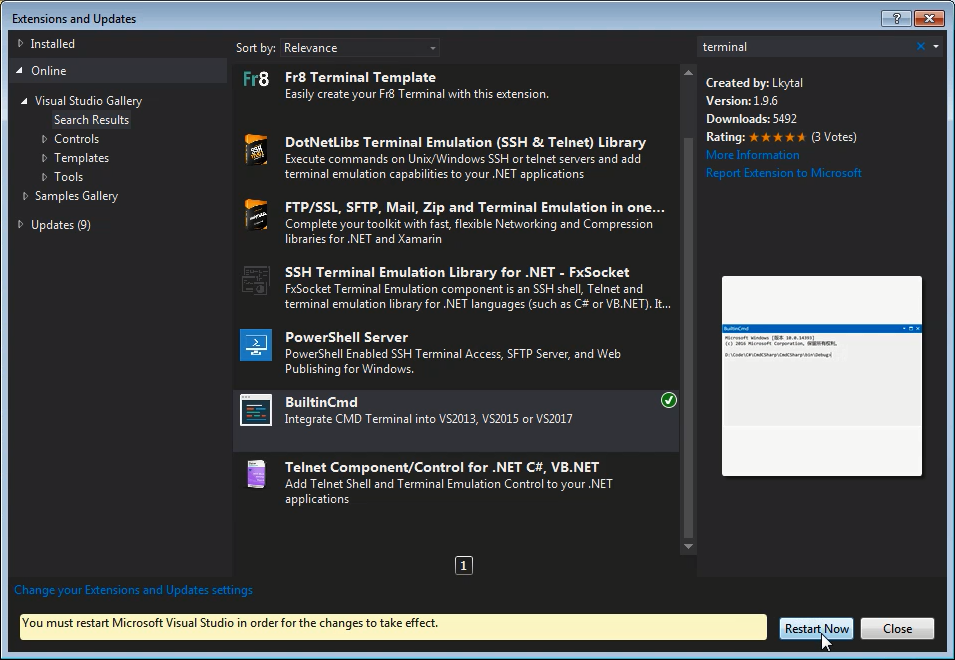Click the SSH Terminal Emulation FxSocket icon

pos(256,280)
